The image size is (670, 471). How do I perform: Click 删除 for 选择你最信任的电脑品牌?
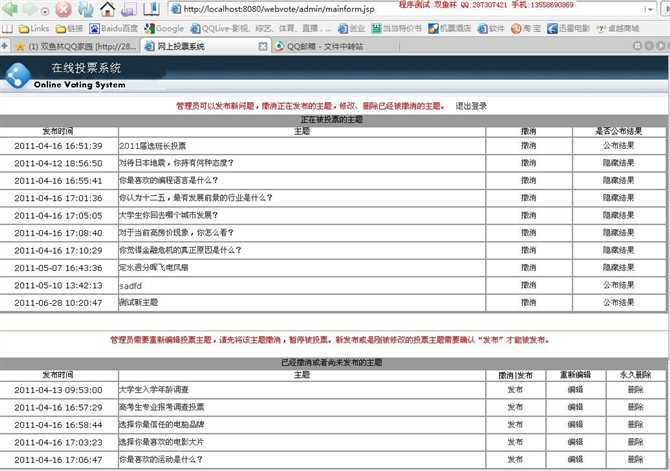636,424
